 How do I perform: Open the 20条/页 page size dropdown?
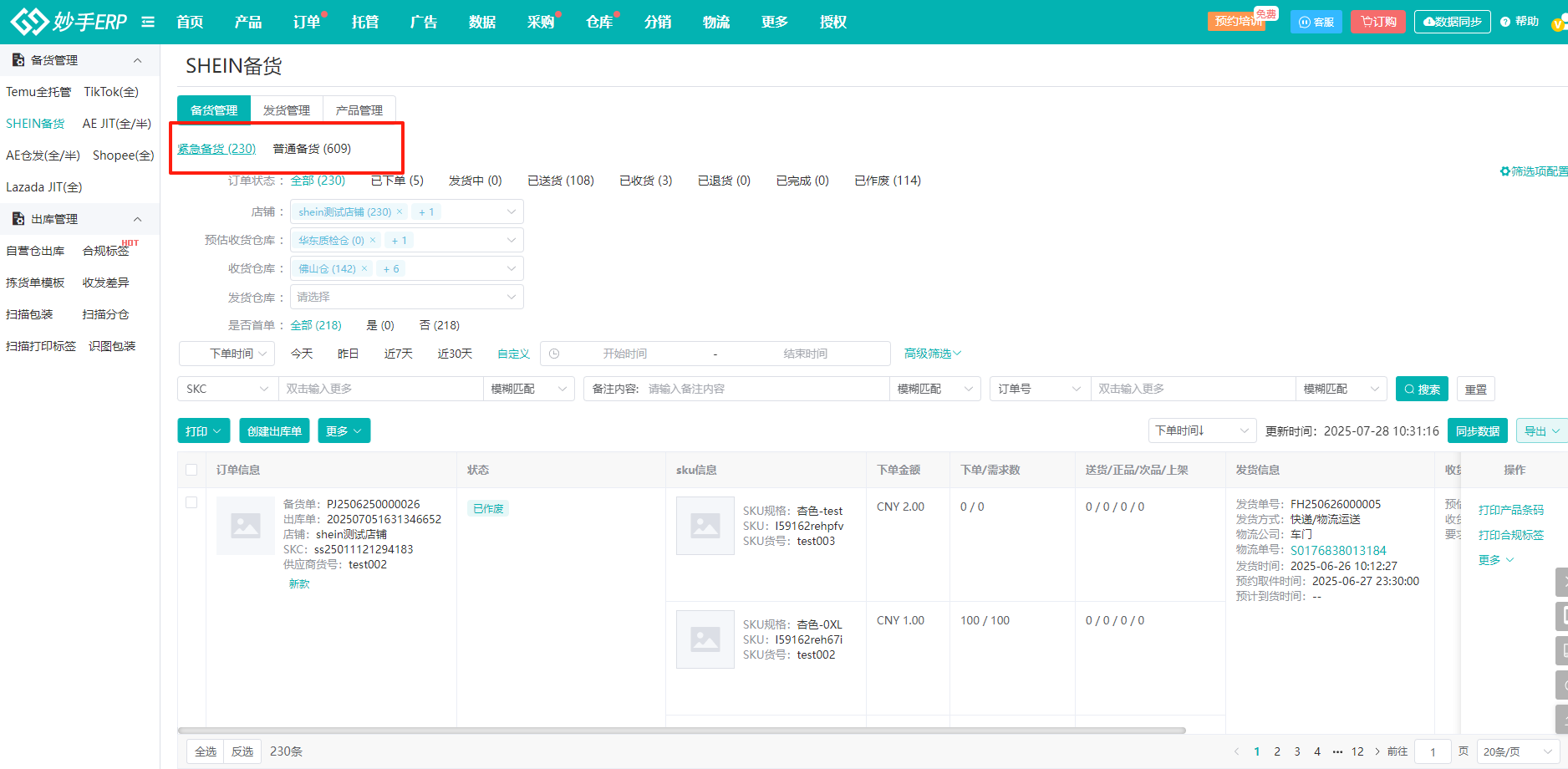pos(1519,751)
